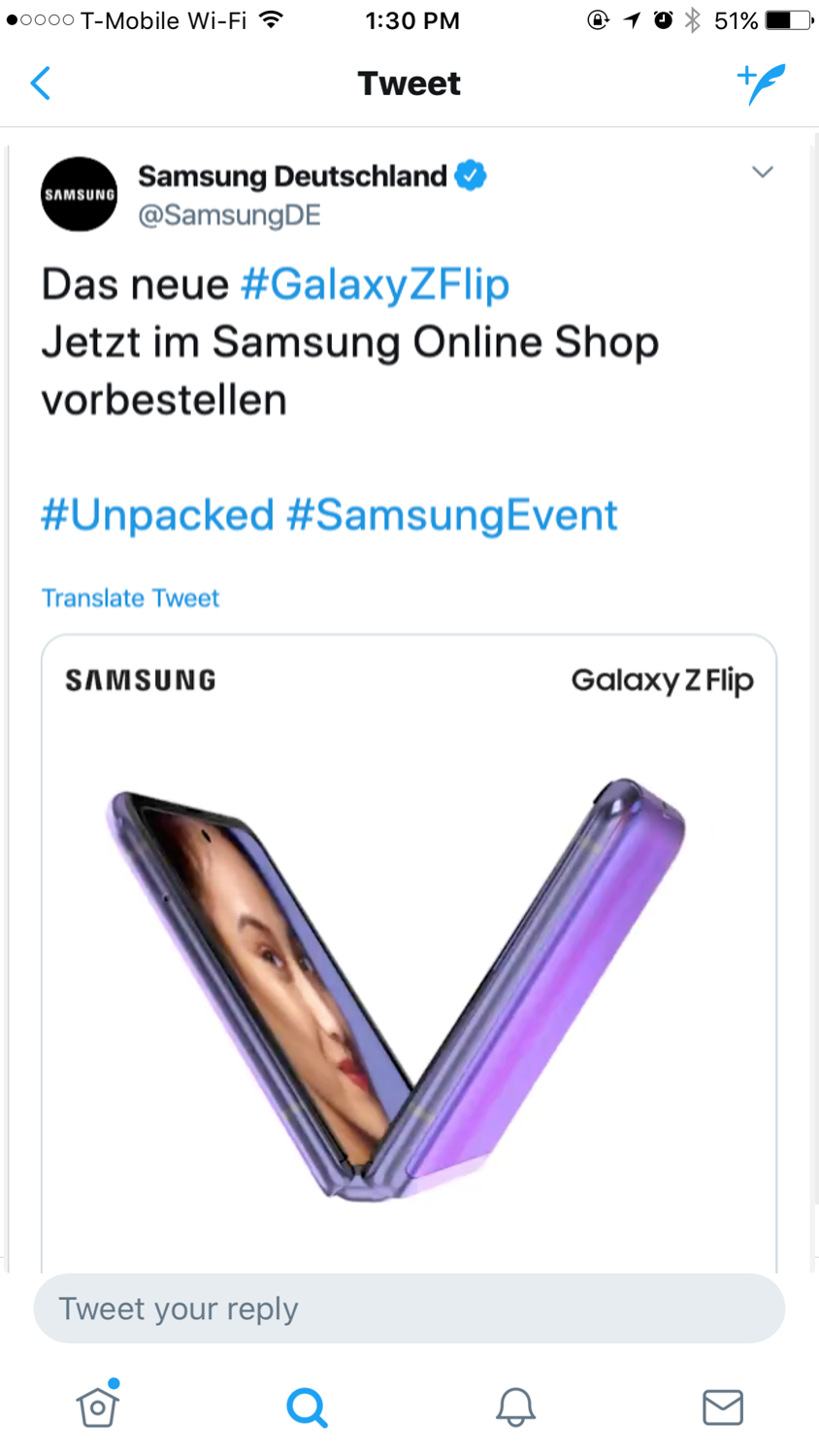Viewport: 819px width, 1456px height.
Task: Tap Translate Tweet
Action: 130,598
